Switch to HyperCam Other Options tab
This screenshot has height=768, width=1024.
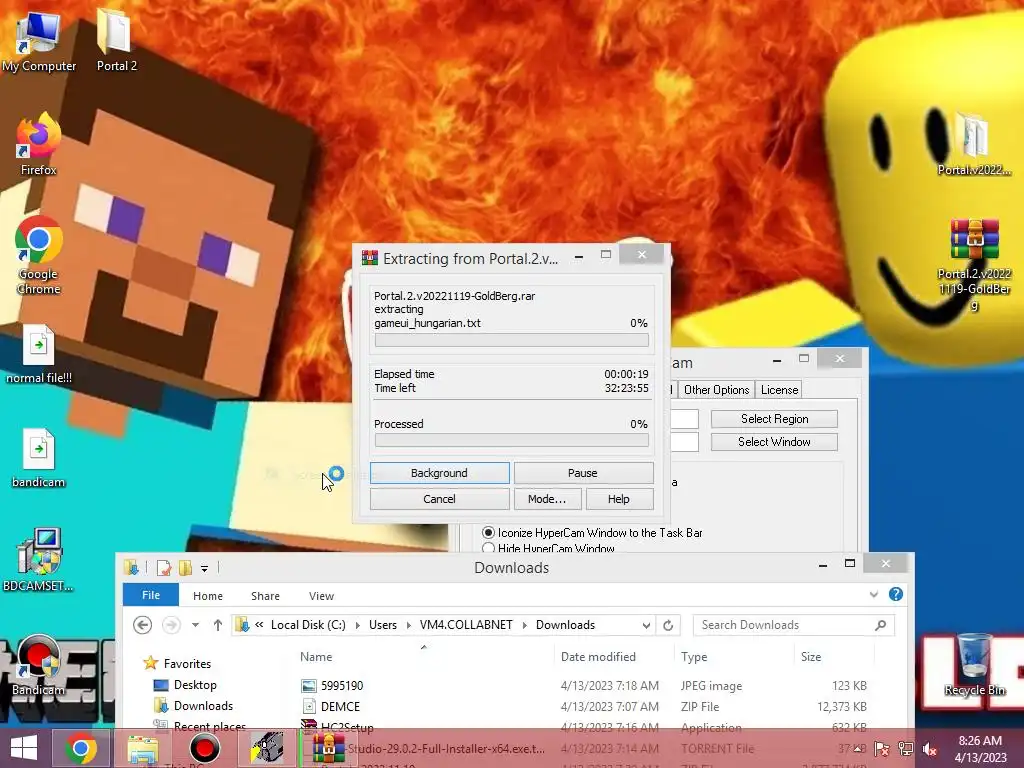tap(716, 390)
